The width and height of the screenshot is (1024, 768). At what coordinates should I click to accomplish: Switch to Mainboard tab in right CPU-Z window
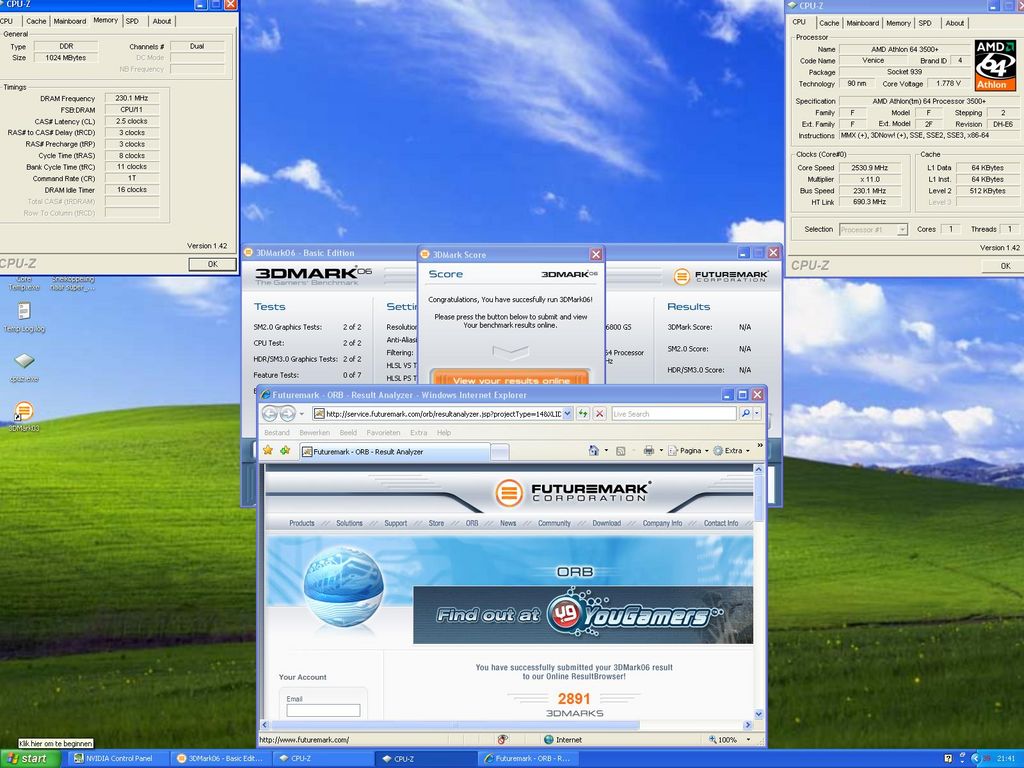(862, 23)
